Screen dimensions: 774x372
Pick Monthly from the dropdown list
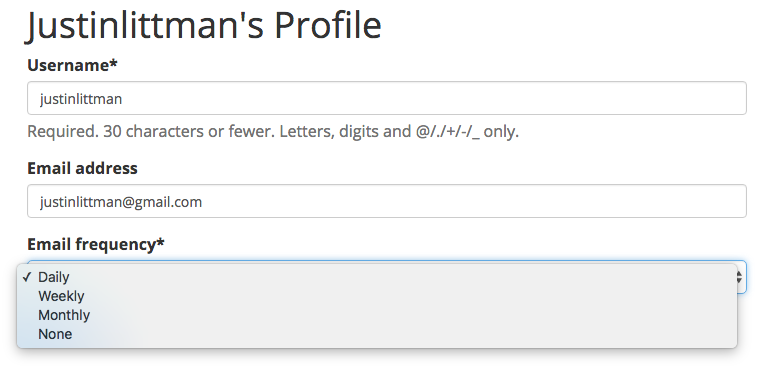64,315
